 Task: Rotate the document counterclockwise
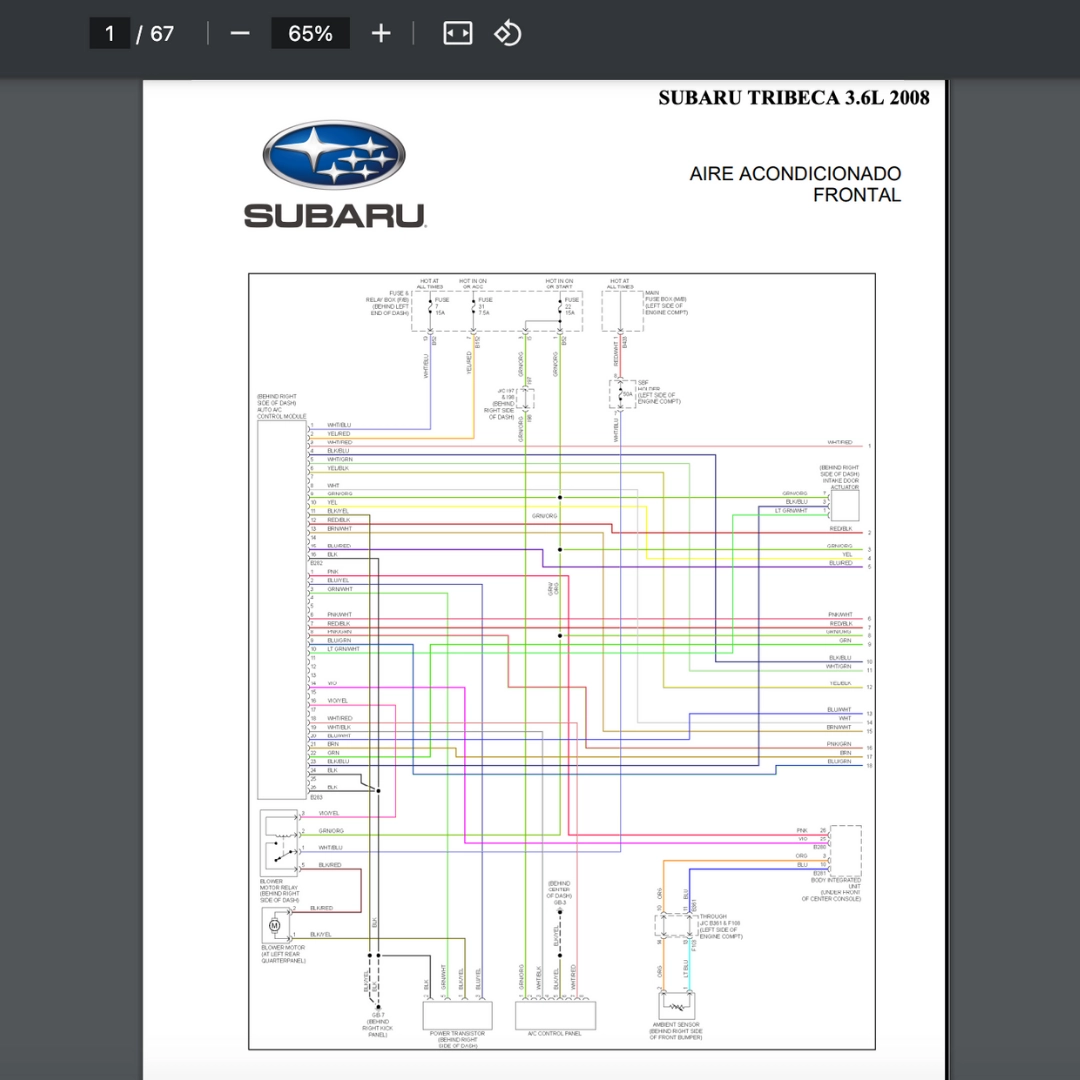pos(508,33)
